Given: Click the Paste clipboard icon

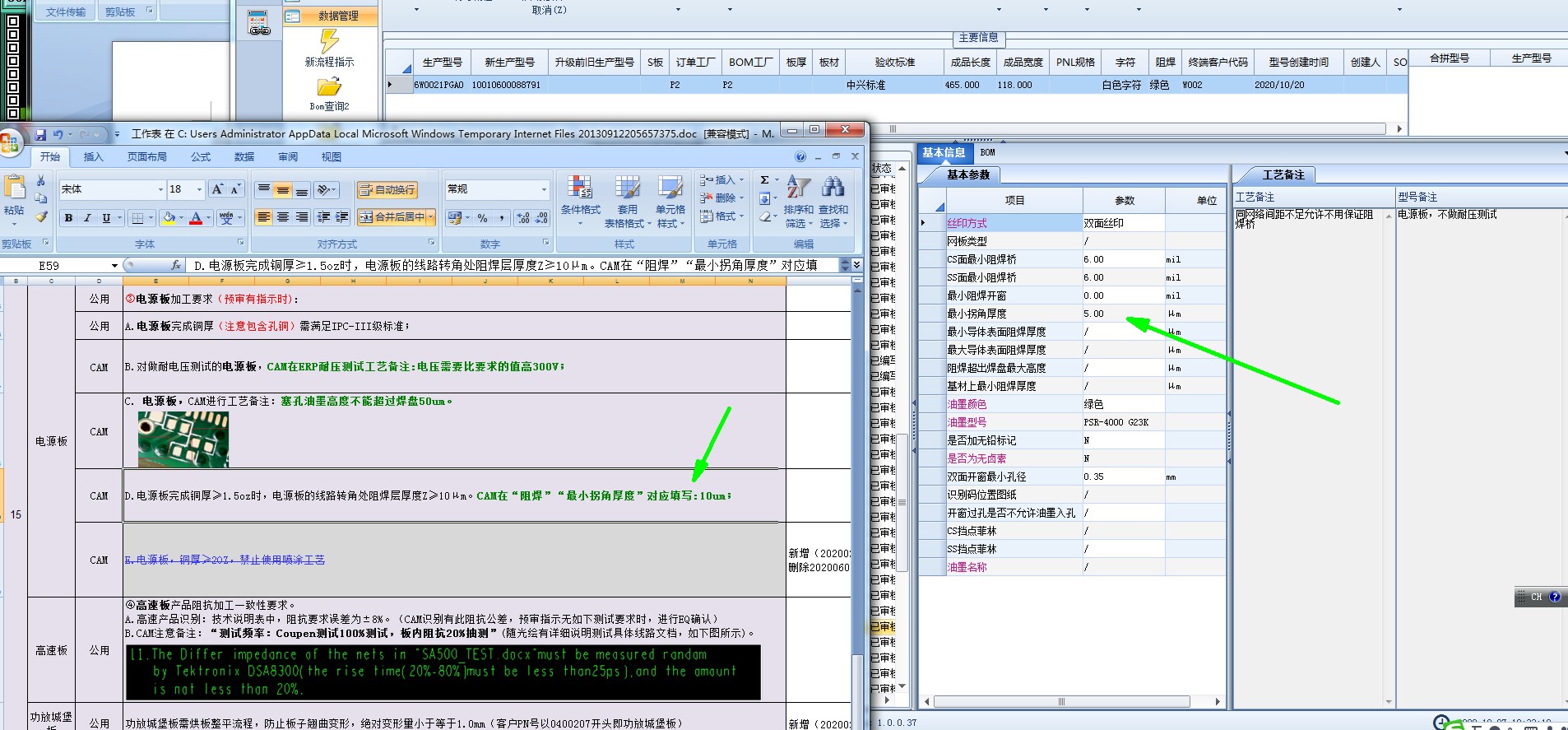Looking at the screenshot, I should 15,188.
